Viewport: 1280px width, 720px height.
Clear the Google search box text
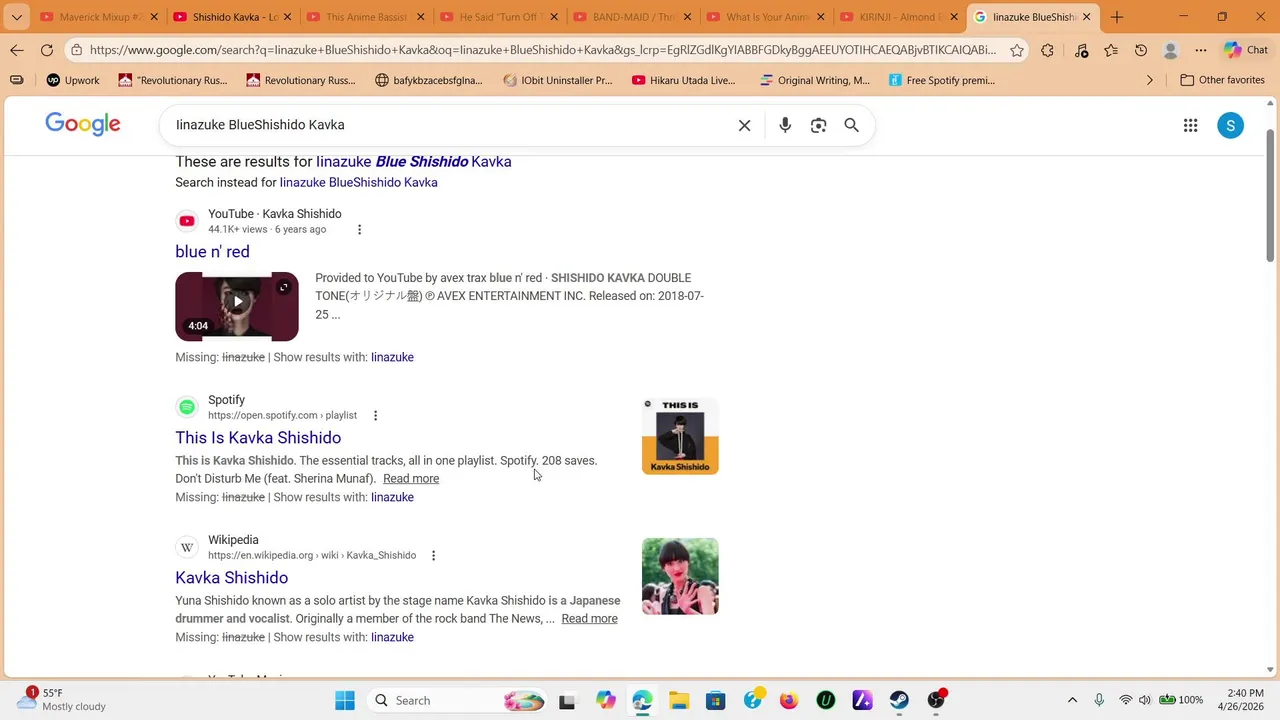coord(744,125)
